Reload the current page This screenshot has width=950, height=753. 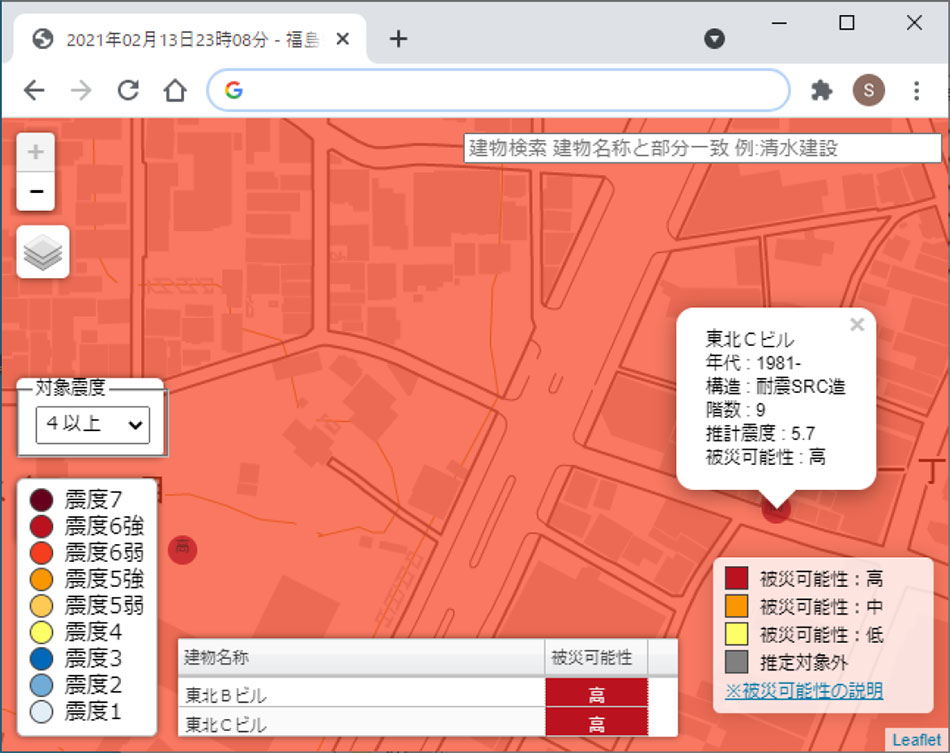click(x=128, y=90)
